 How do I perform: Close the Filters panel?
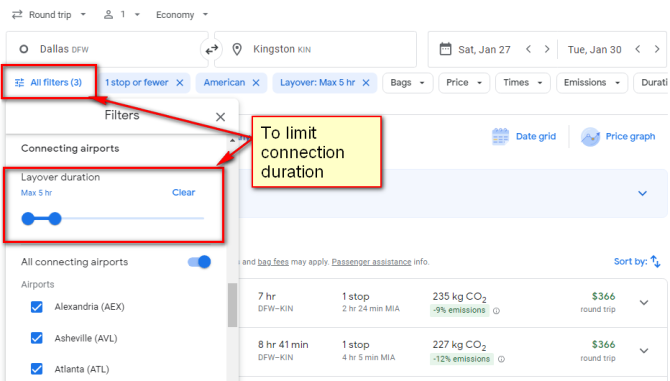220,117
